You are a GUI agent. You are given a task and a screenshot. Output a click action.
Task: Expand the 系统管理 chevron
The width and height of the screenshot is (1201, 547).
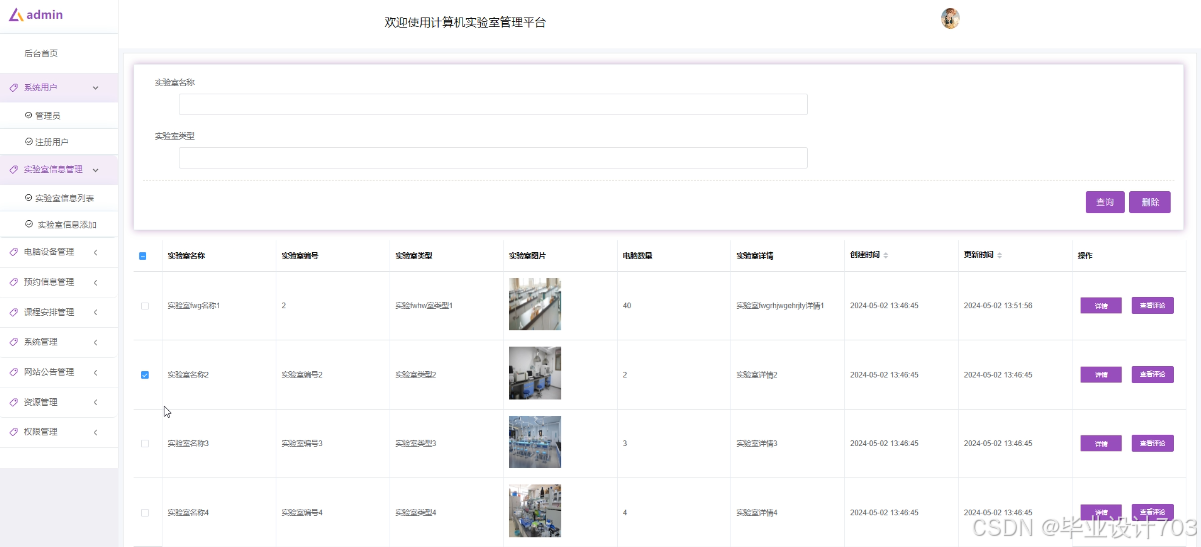pyautogui.click(x=96, y=342)
